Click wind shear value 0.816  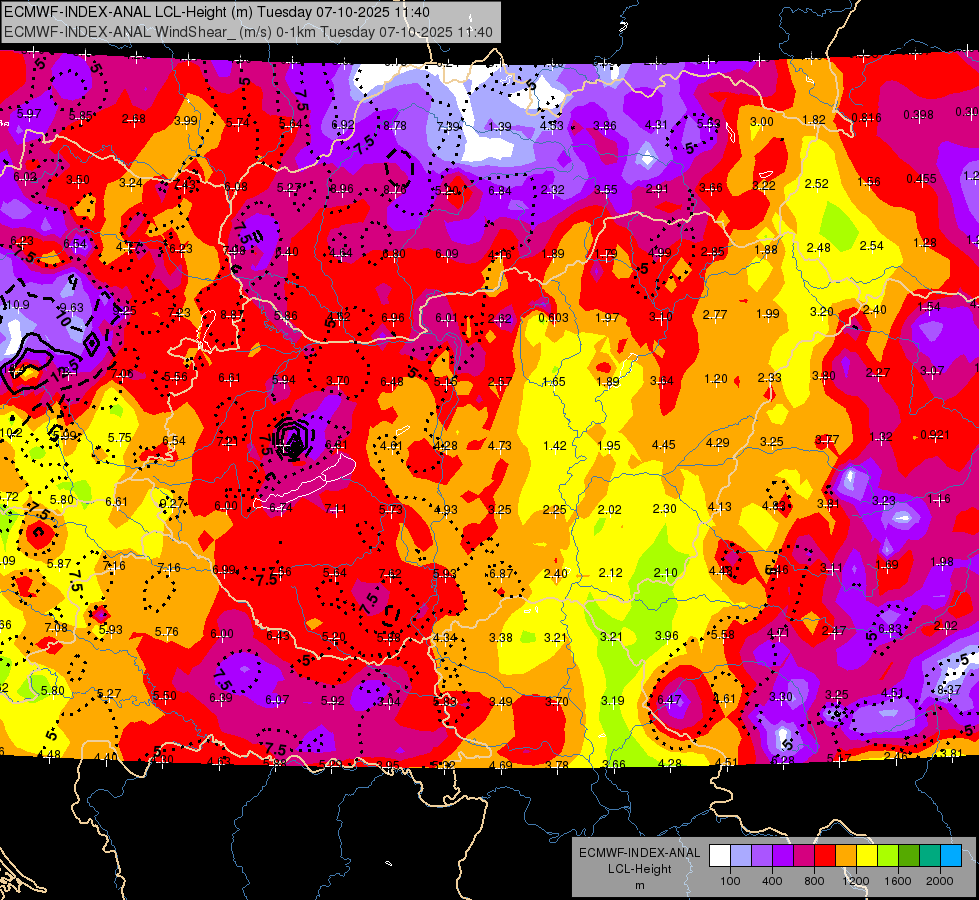click(867, 117)
